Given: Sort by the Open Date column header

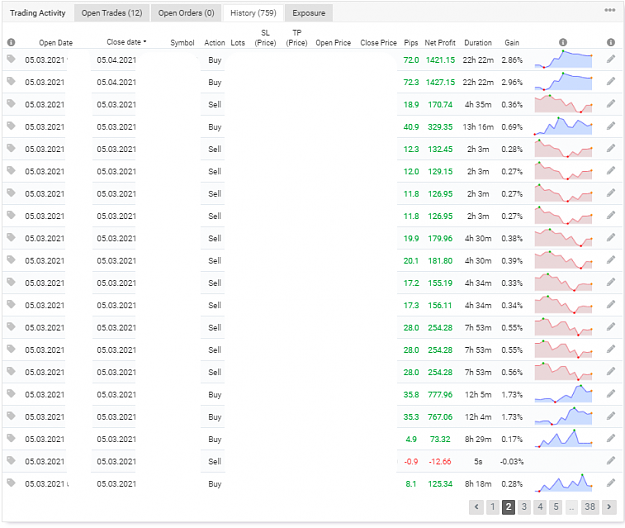Looking at the screenshot, I should pyautogui.click(x=56, y=43).
